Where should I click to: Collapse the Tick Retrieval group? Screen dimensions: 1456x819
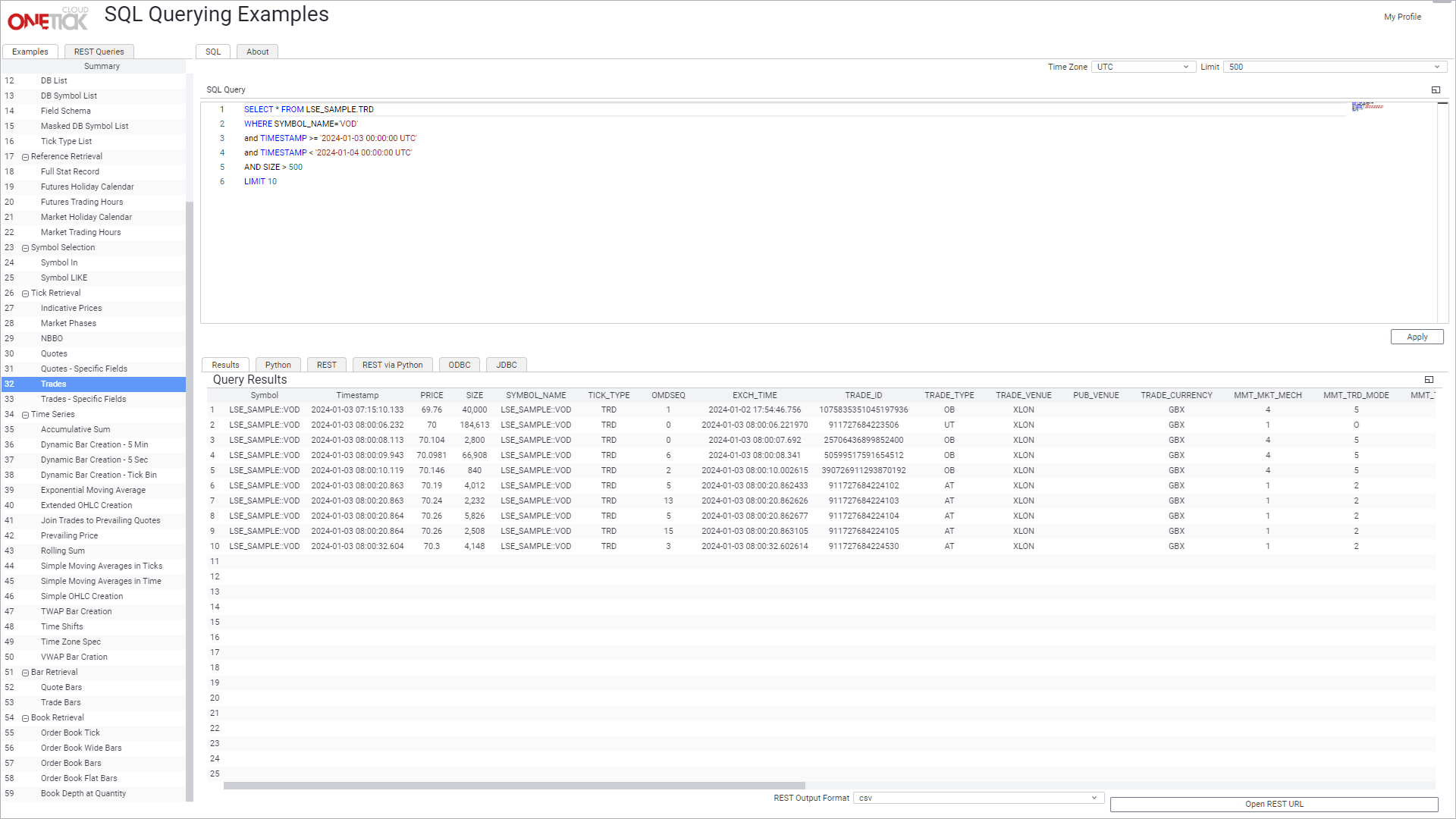click(26, 293)
